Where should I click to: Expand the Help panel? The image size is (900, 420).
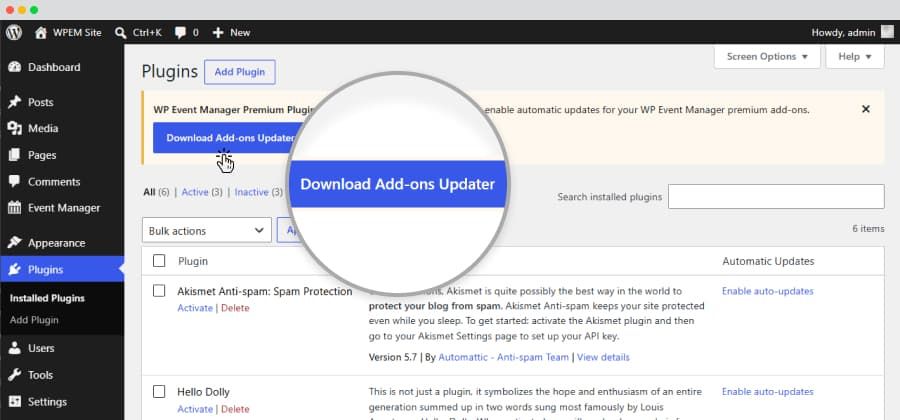pos(855,57)
